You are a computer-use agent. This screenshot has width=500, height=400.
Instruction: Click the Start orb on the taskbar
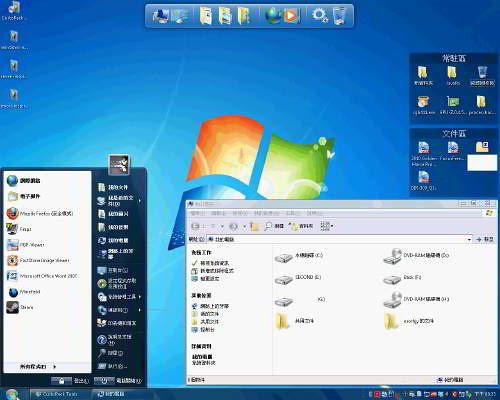(x=12, y=394)
